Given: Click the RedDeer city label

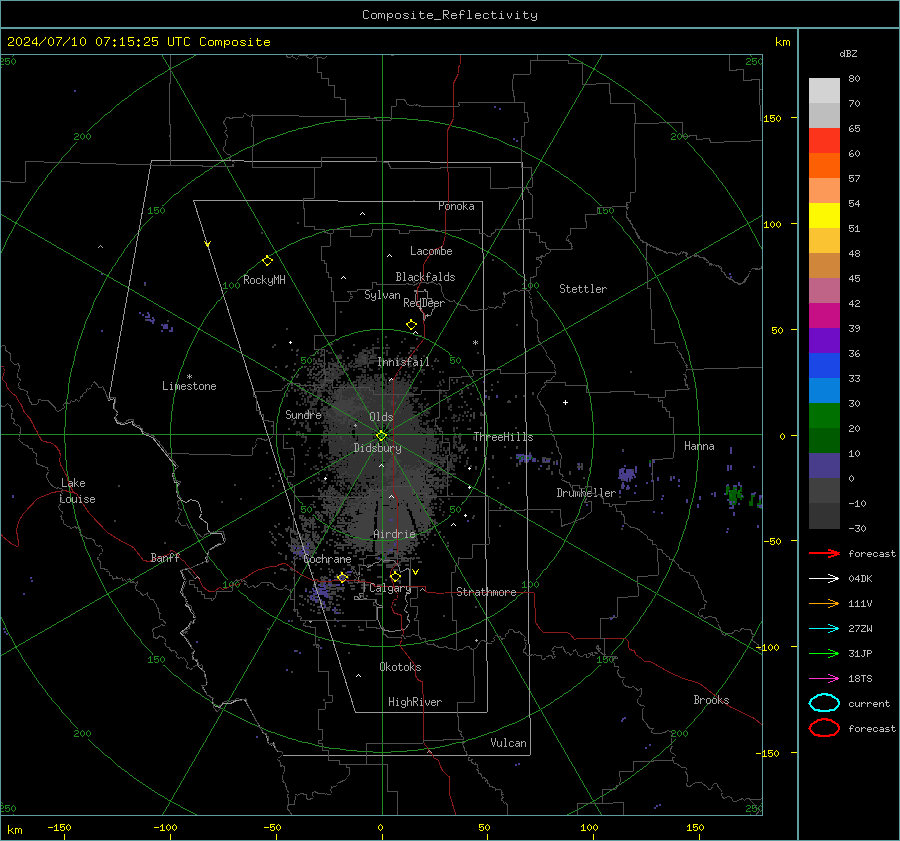Looking at the screenshot, I should [x=424, y=303].
